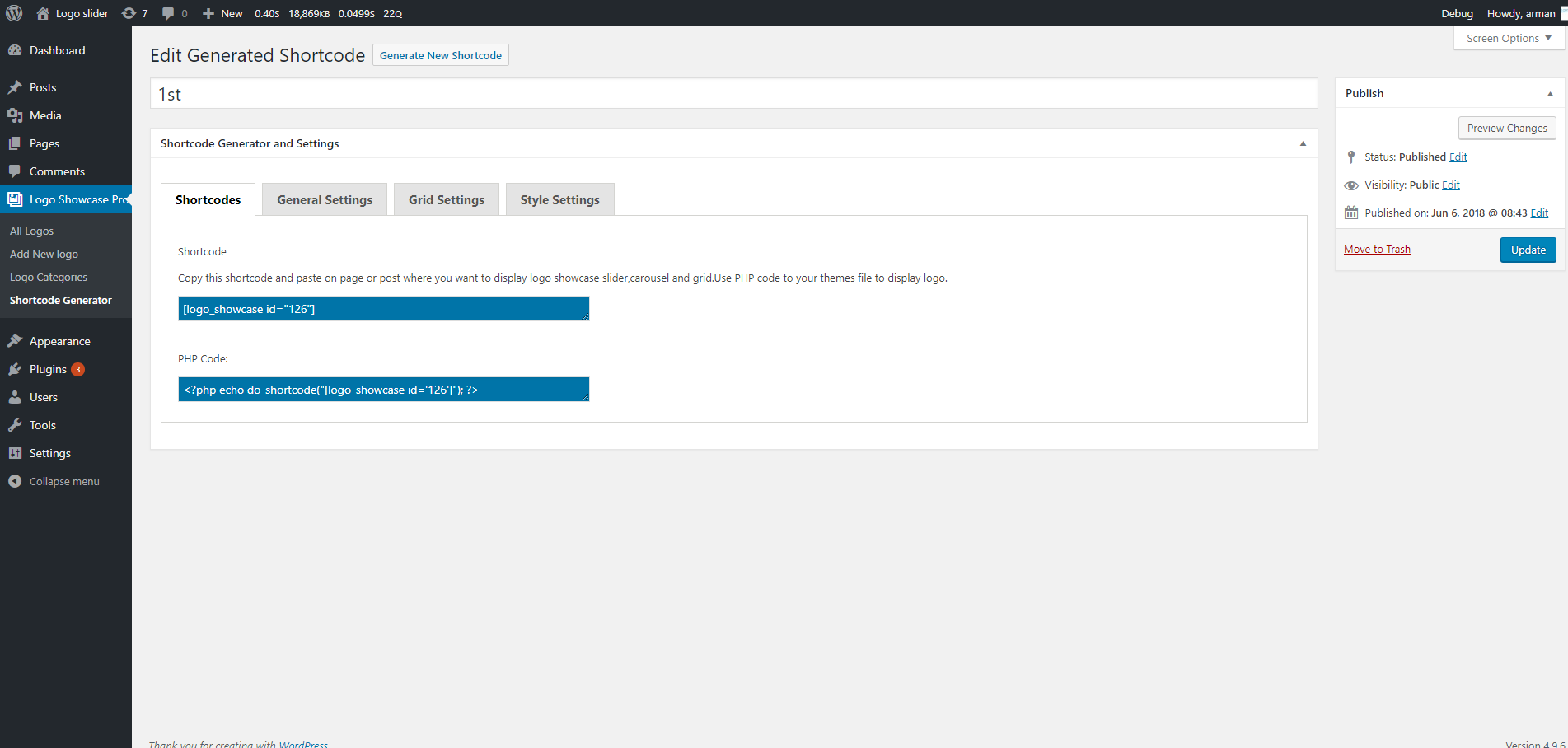1568x748 pixels.
Task: Click the Media icon in sidebar
Action: pos(15,115)
